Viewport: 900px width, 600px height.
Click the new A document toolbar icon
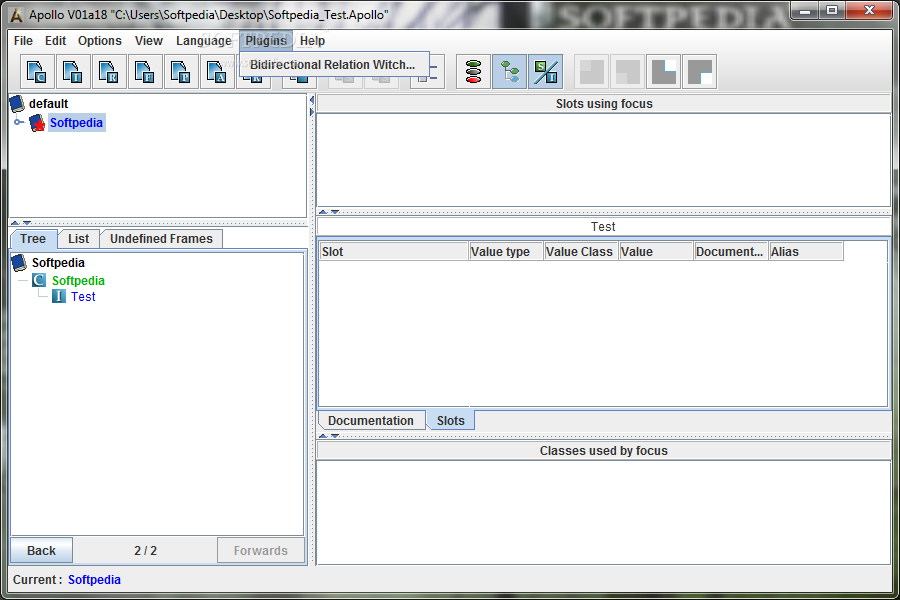click(x=216, y=72)
